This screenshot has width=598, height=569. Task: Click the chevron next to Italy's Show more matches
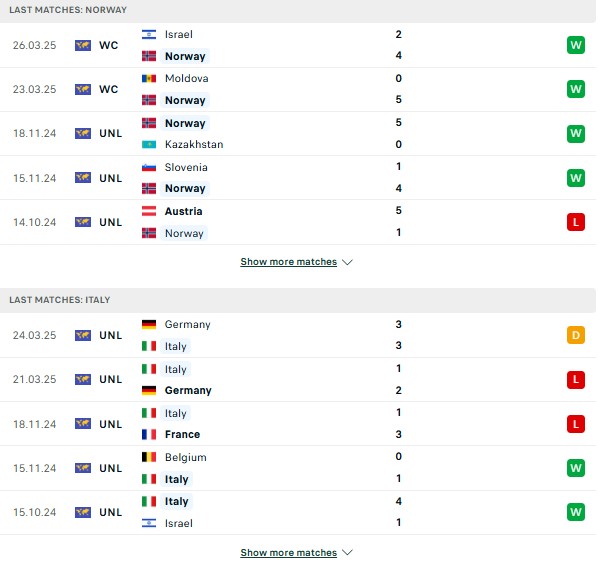click(x=347, y=553)
